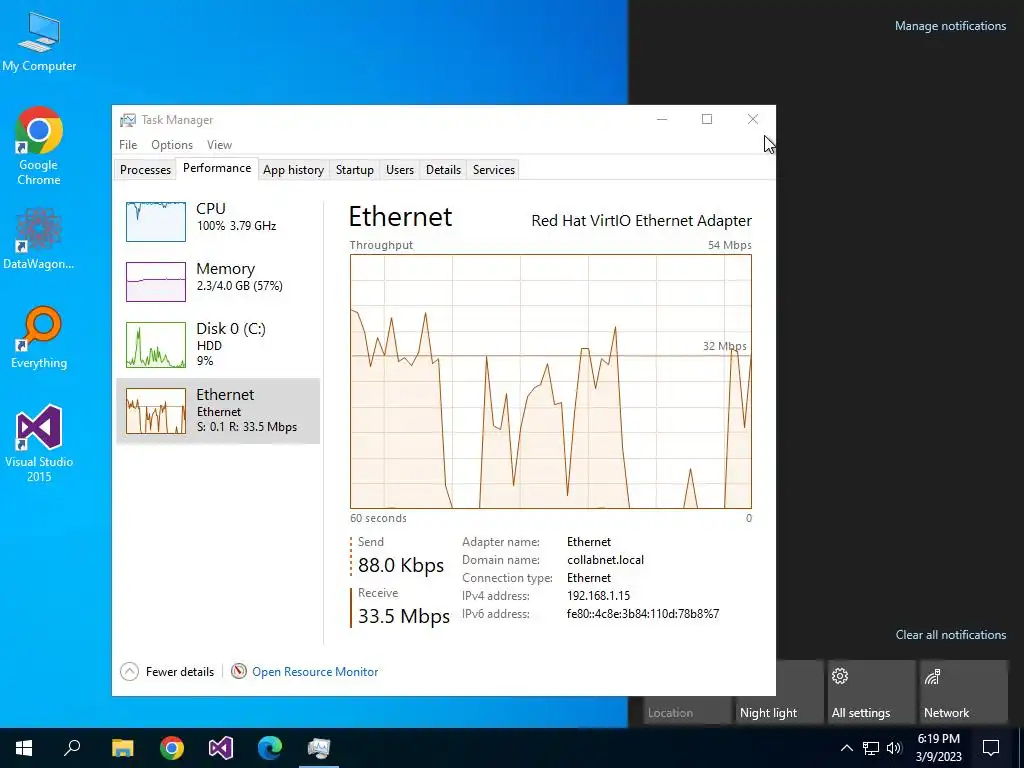Click the 6:19 PM clock
Screen dimensions: 1024x768
point(938,739)
